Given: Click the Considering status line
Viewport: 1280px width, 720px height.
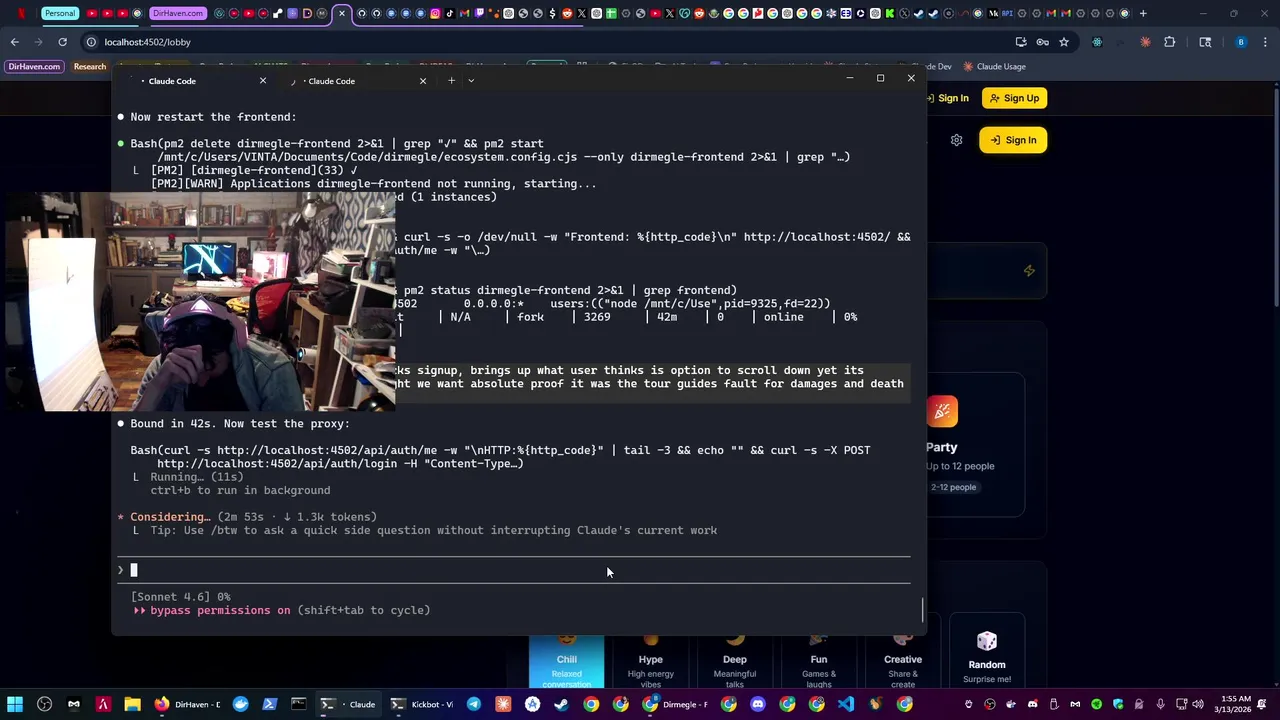Looking at the screenshot, I should tap(247, 517).
